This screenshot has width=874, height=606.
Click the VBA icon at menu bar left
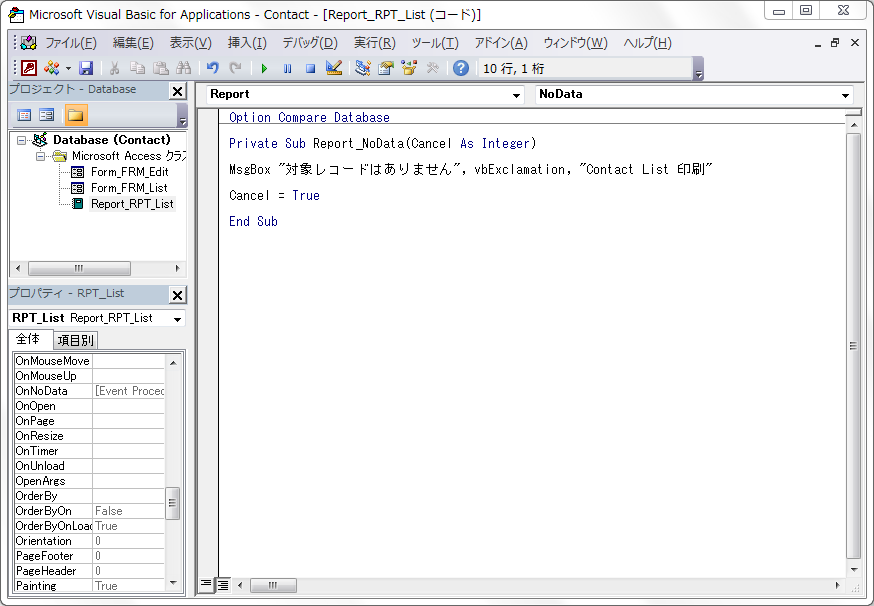[28, 42]
